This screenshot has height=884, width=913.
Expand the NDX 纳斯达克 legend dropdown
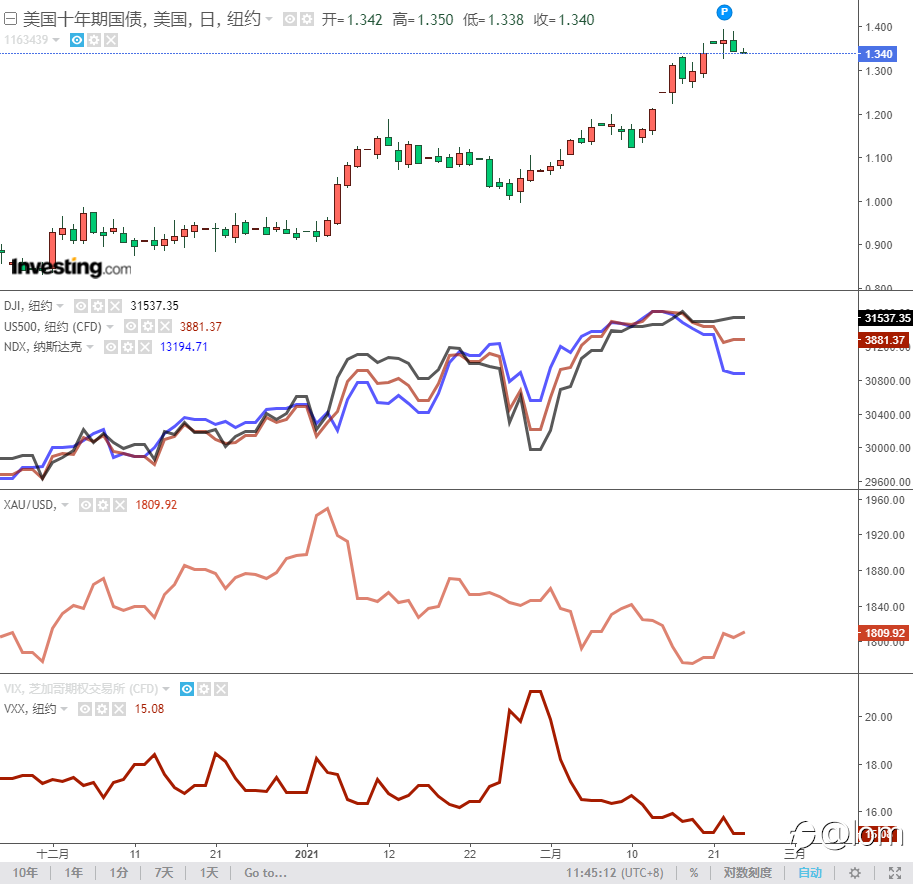coord(90,347)
